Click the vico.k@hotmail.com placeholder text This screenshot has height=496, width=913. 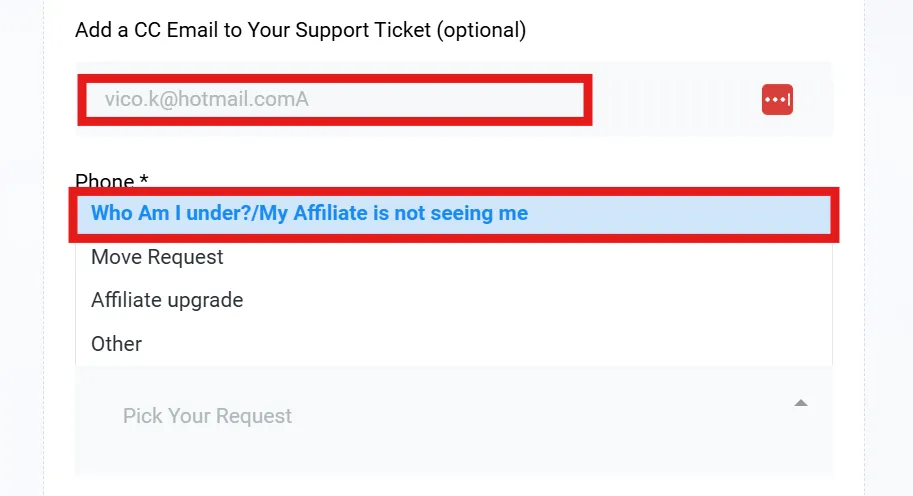pyautogui.click(x=207, y=100)
